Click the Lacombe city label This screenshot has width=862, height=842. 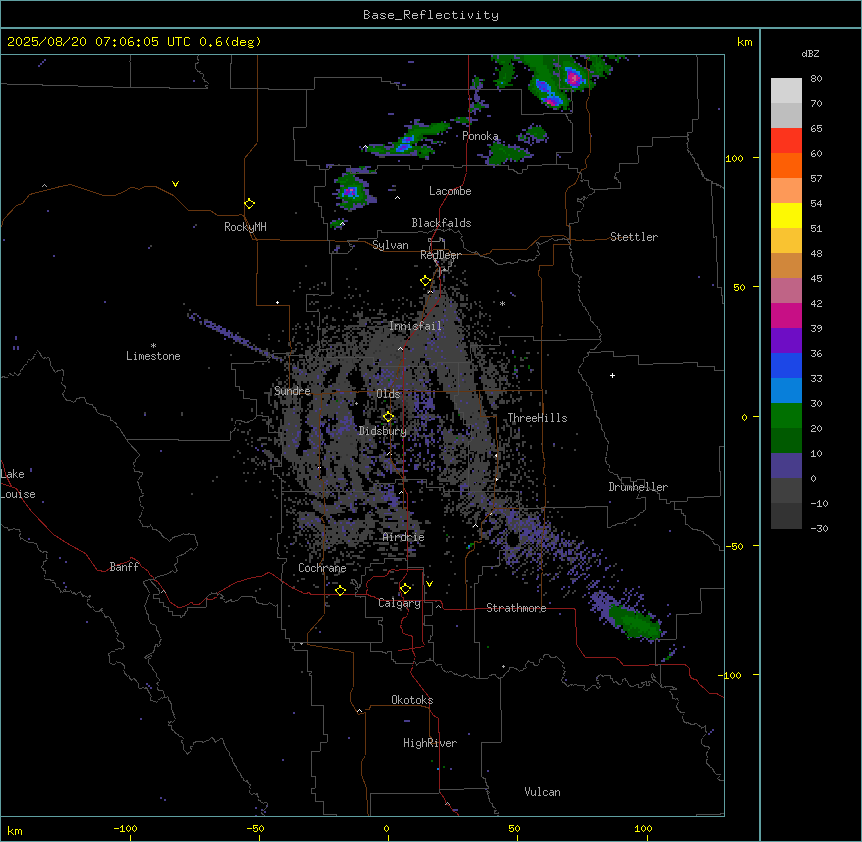(450, 191)
